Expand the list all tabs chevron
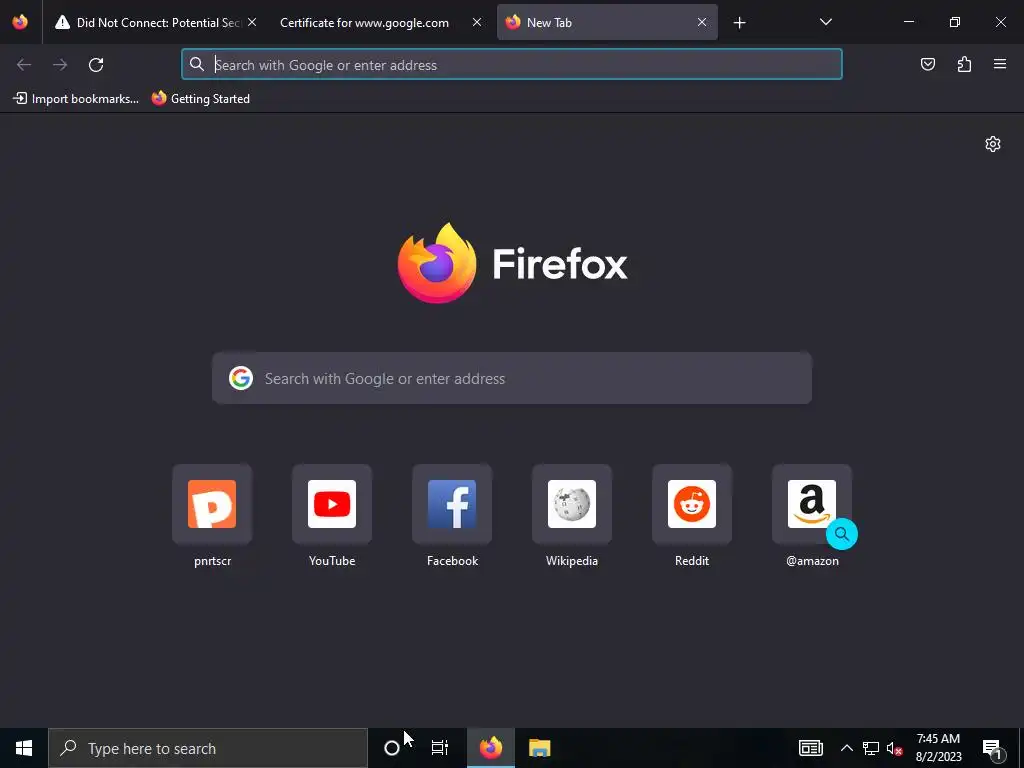 pyautogui.click(x=825, y=22)
